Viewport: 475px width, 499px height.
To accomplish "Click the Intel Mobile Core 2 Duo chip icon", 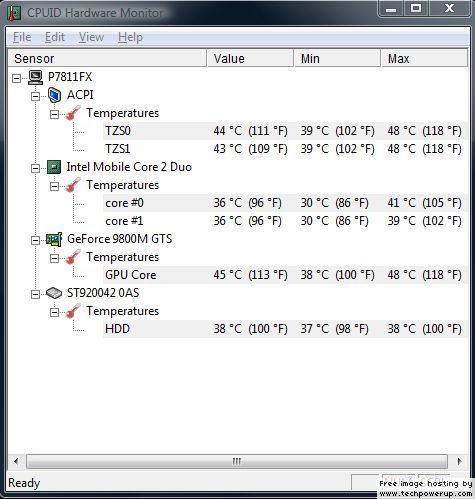I will (x=54, y=167).
